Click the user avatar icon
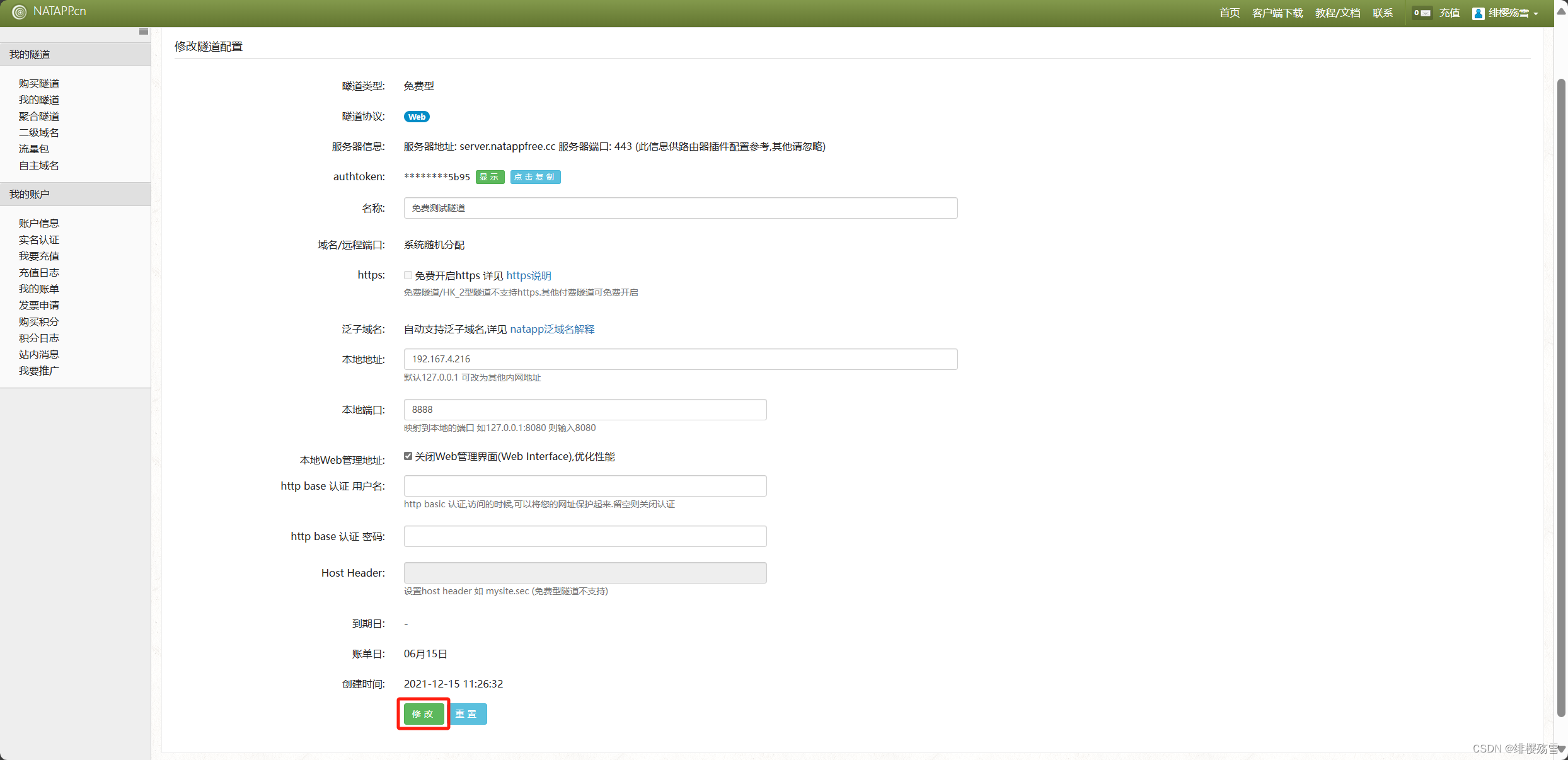This screenshot has height=760, width=1568. pos(1478,13)
